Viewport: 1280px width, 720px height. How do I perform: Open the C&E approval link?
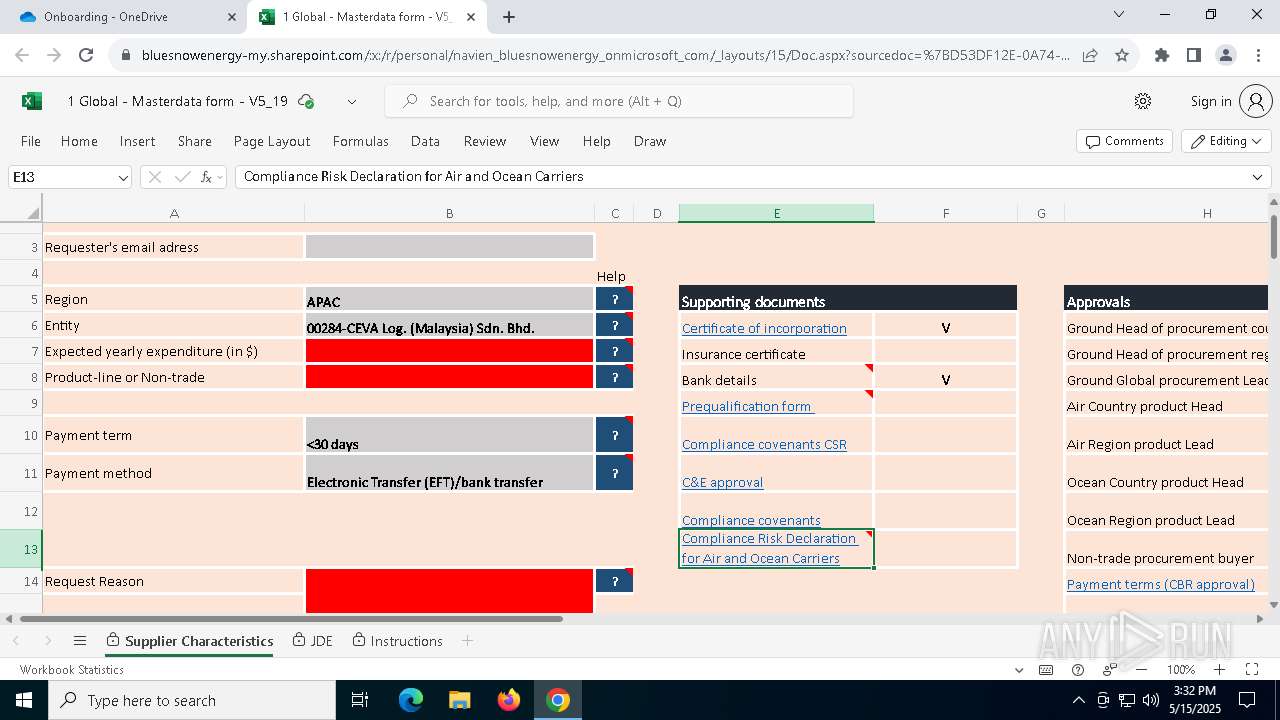tap(722, 482)
